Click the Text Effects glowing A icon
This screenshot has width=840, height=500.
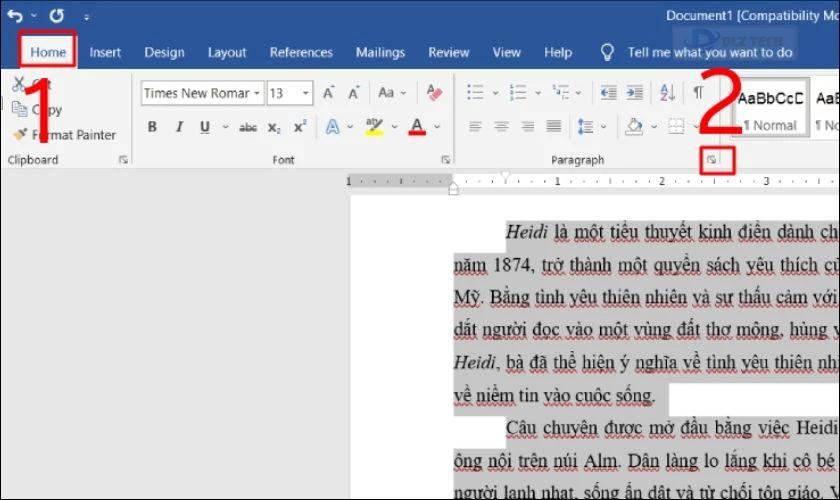[x=333, y=127]
